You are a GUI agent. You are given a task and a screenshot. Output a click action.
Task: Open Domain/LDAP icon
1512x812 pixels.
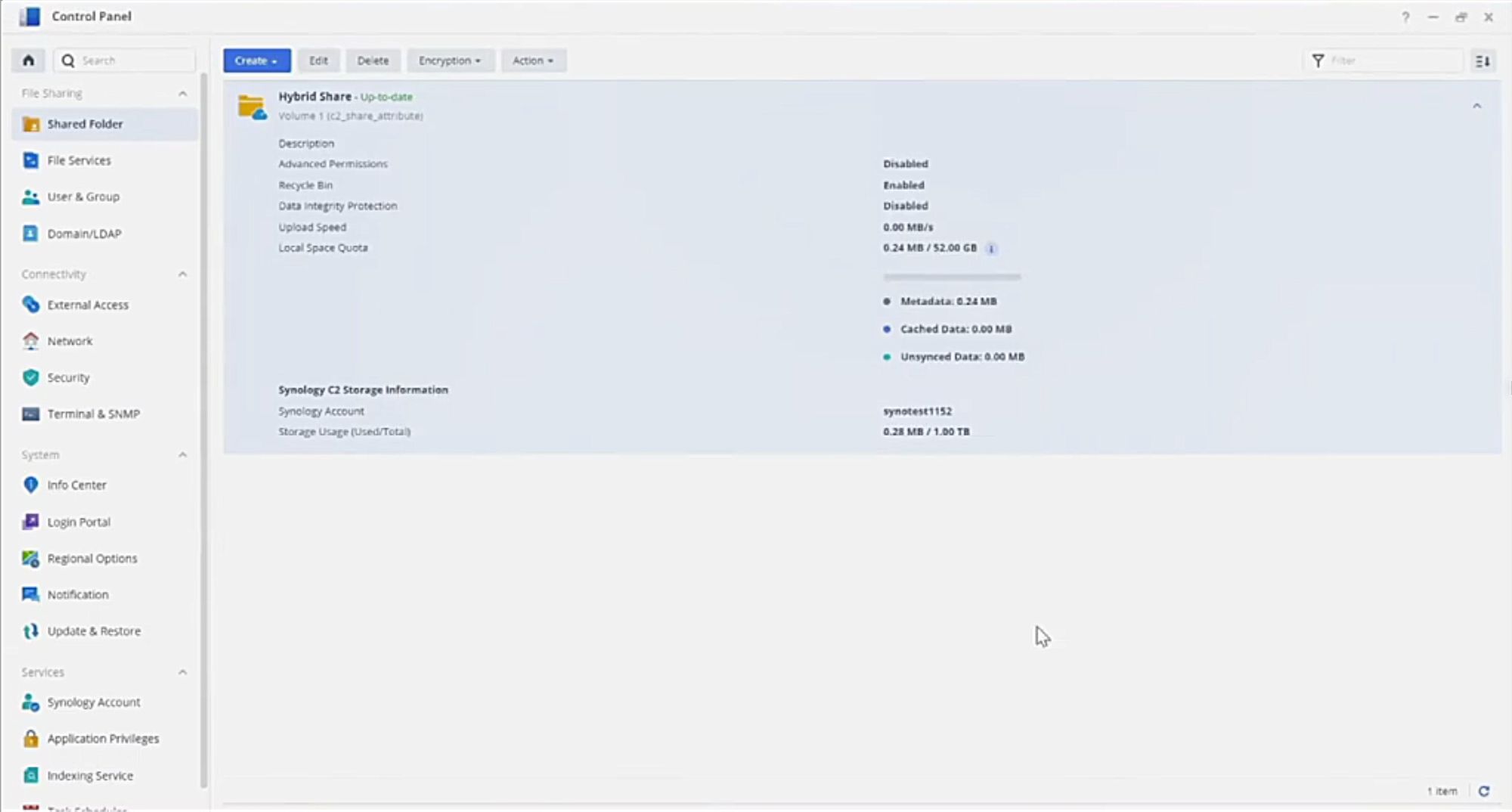[x=31, y=234]
